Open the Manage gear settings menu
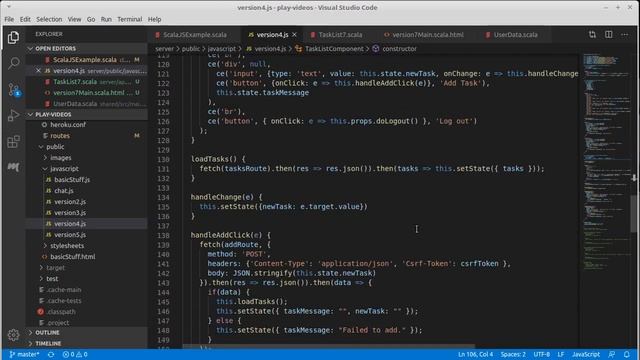Image resolution: width=640 pixels, height=360 pixels. coord(13,335)
